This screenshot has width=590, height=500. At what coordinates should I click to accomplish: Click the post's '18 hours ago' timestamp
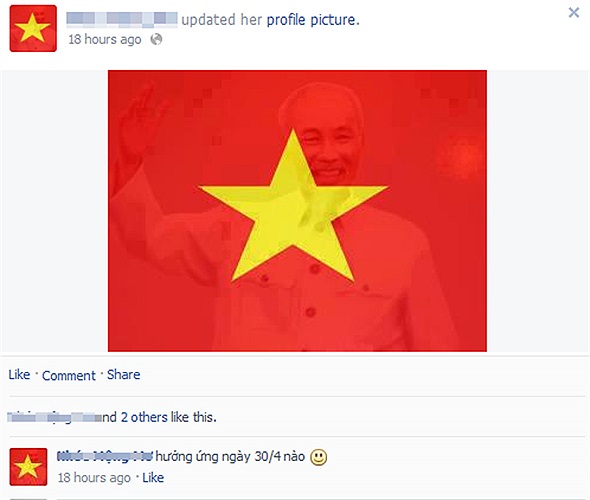click(105, 39)
